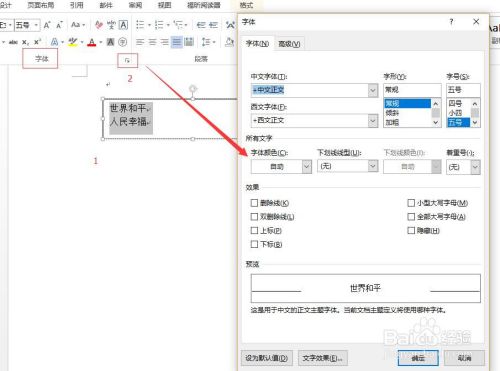Image resolution: width=500 pixels, height=371 pixels.
Task: Toggle the 隐藏(H) hidden text checkbox
Action: point(411,230)
